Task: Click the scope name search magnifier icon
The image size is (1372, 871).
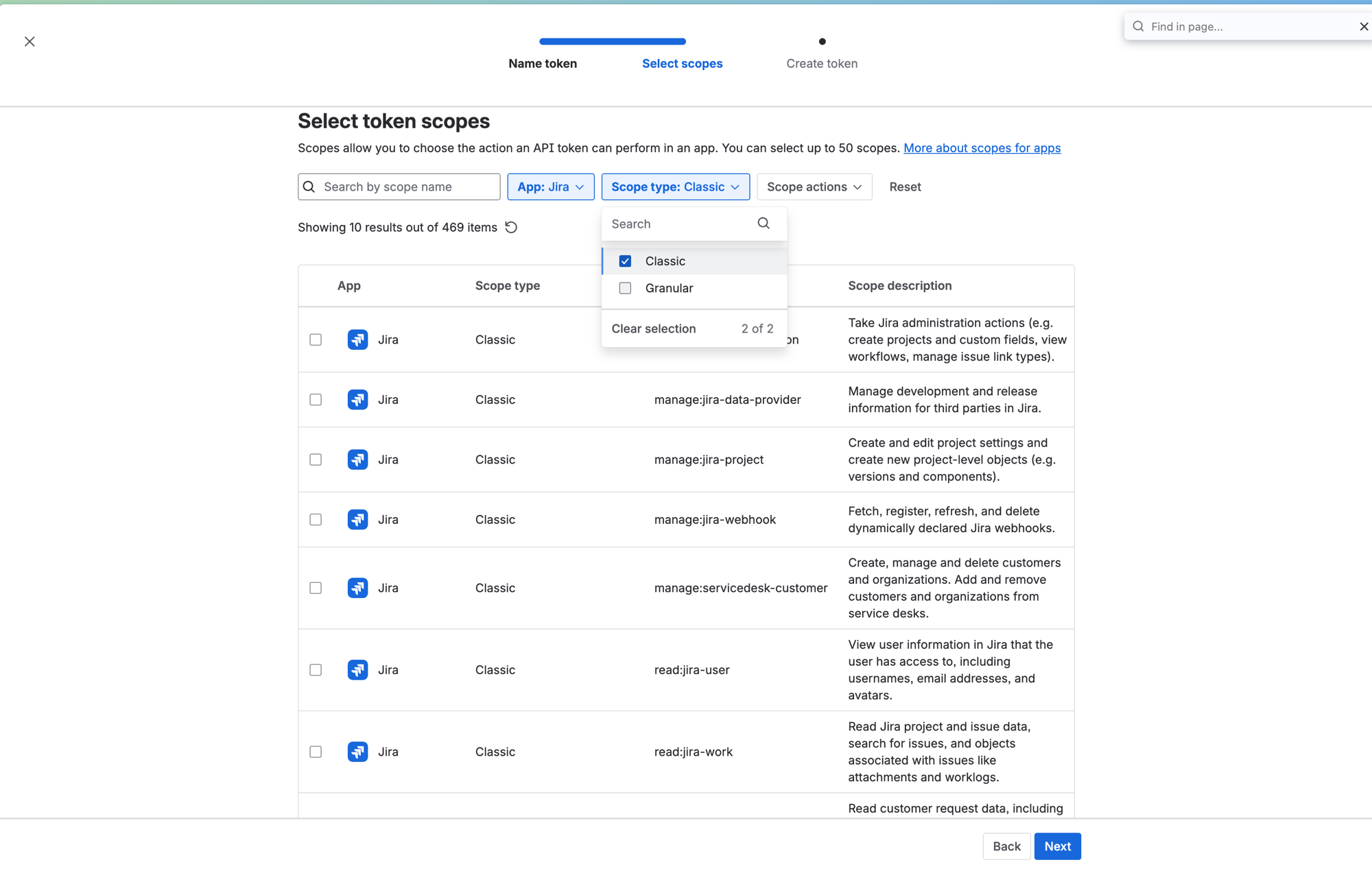Action: 309,187
